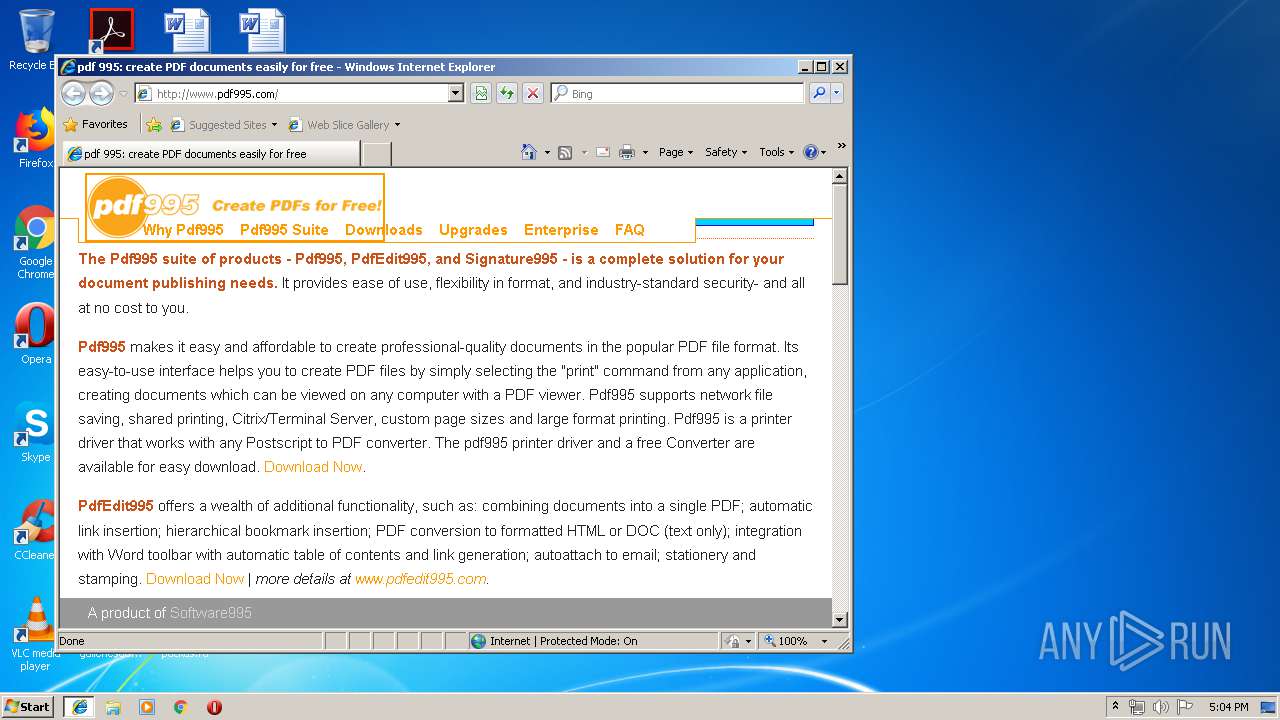This screenshot has width=1280, height=720.
Task: Open the Why Pdf995 navigation link
Action: tap(183, 230)
